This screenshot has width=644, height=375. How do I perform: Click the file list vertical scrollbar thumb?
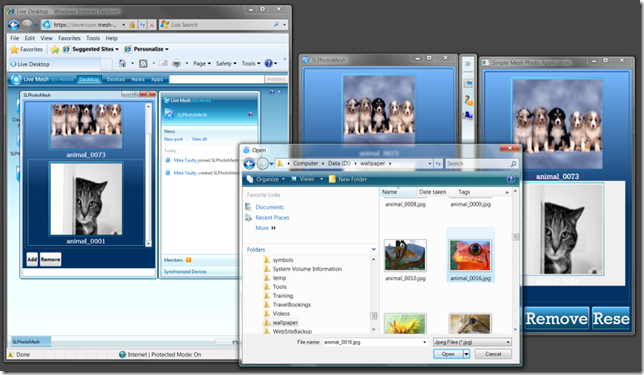pos(515,237)
